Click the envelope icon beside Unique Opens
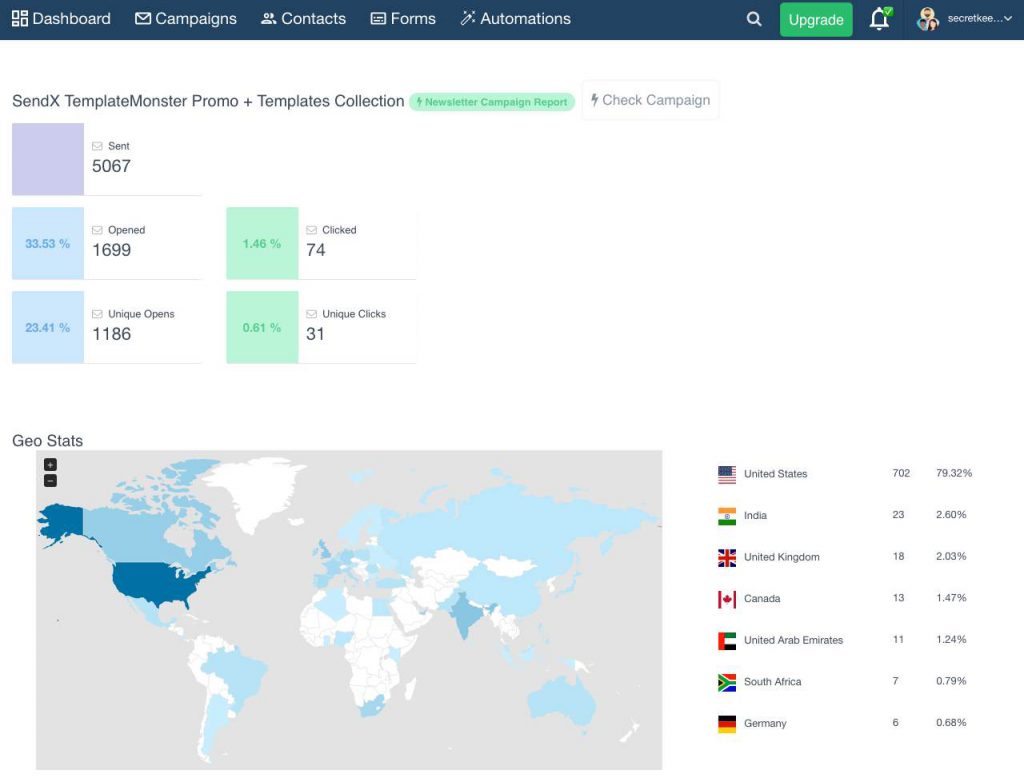This screenshot has height=778, width=1024. 97,314
